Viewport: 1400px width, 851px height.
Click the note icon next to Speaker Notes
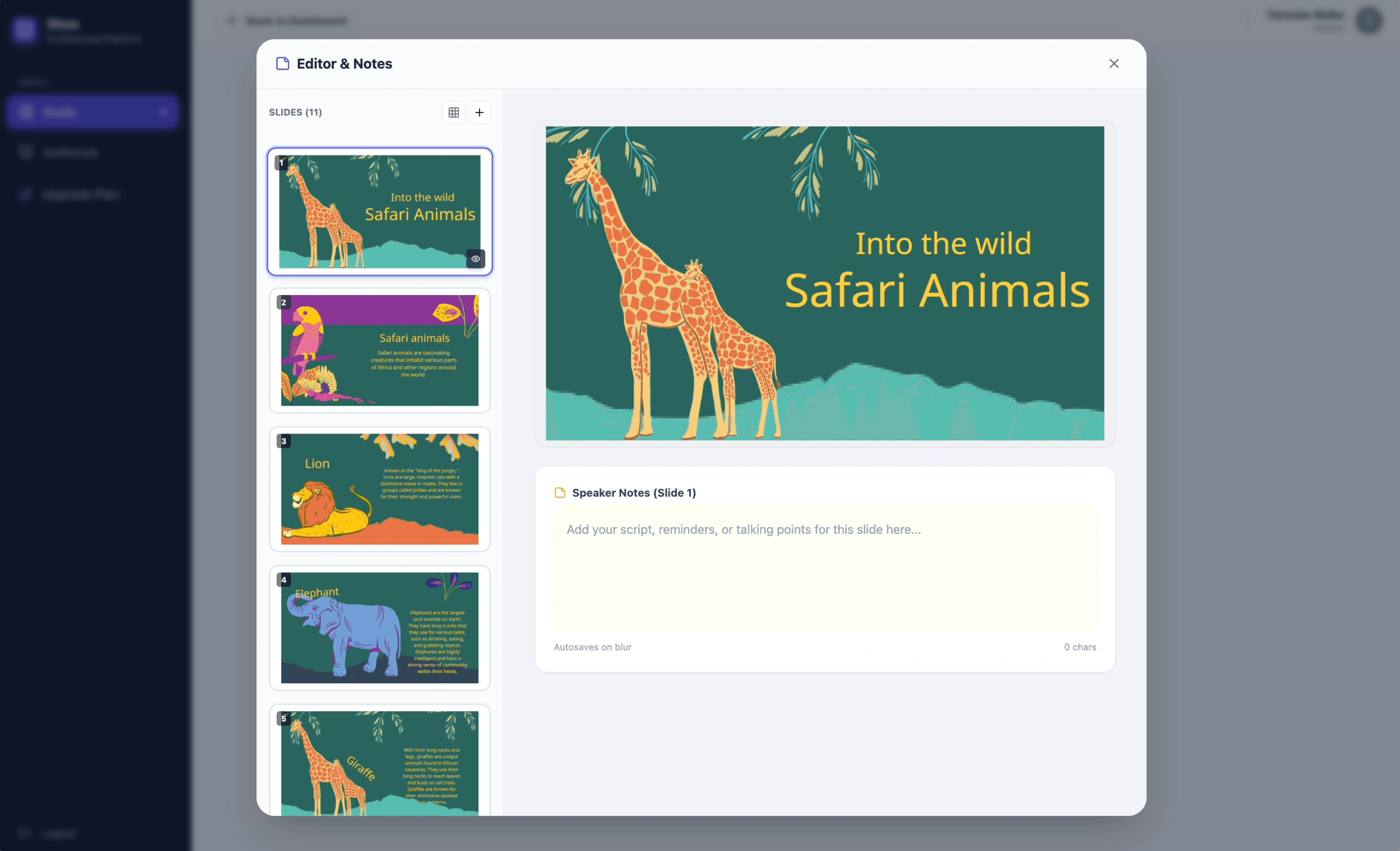tap(560, 493)
